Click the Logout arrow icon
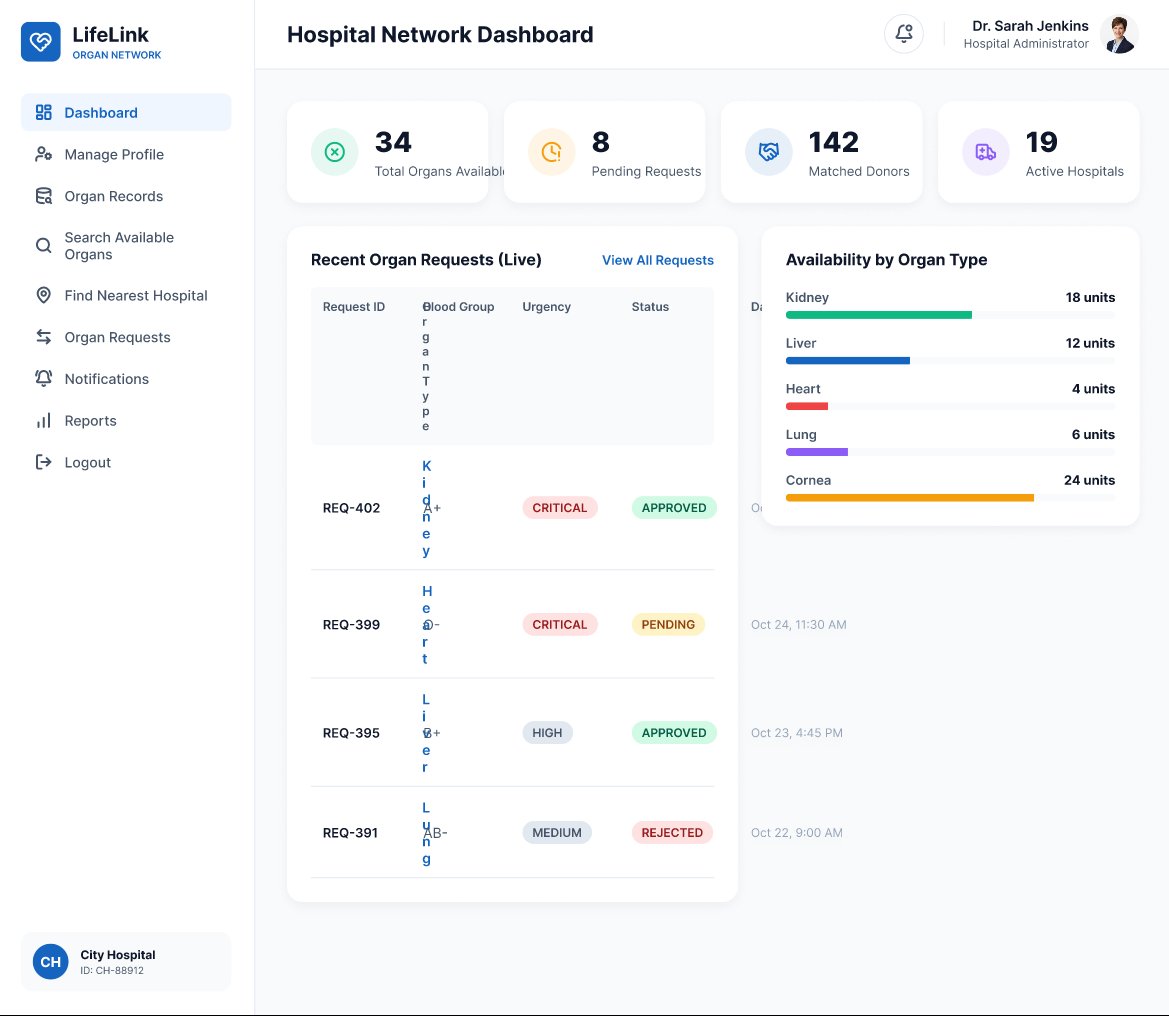 tap(44, 462)
